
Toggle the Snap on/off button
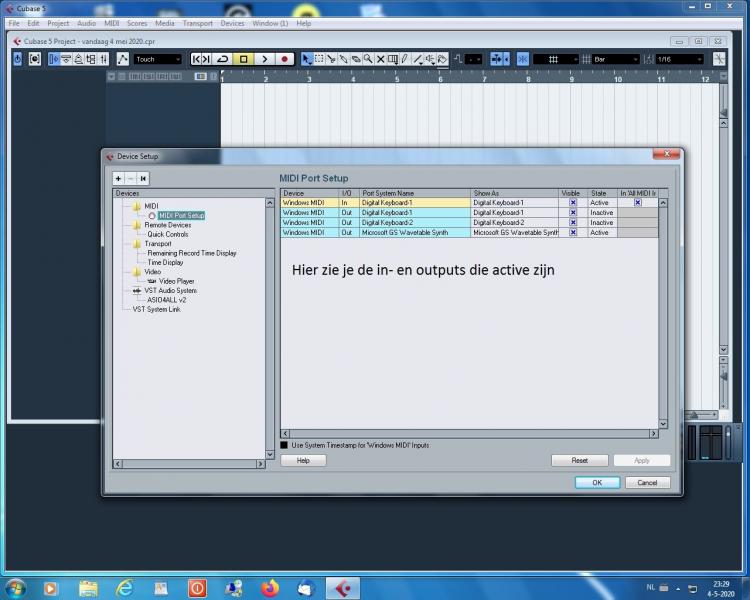(522, 59)
